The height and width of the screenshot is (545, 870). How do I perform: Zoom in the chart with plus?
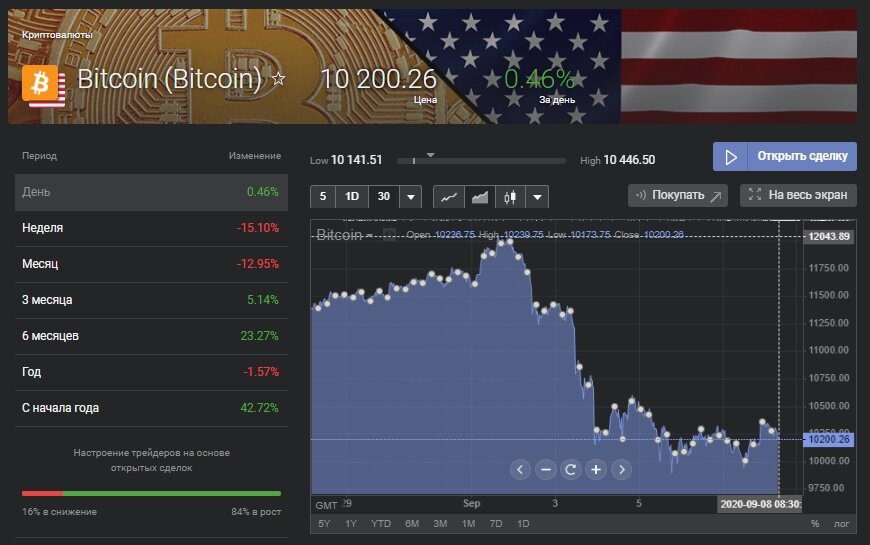coord(596,469)
